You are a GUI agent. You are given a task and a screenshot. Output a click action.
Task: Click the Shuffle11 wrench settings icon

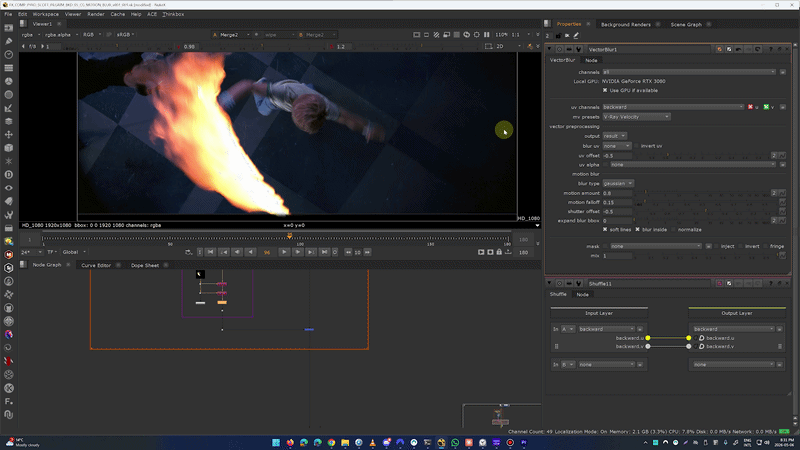(x=579, y=283)
